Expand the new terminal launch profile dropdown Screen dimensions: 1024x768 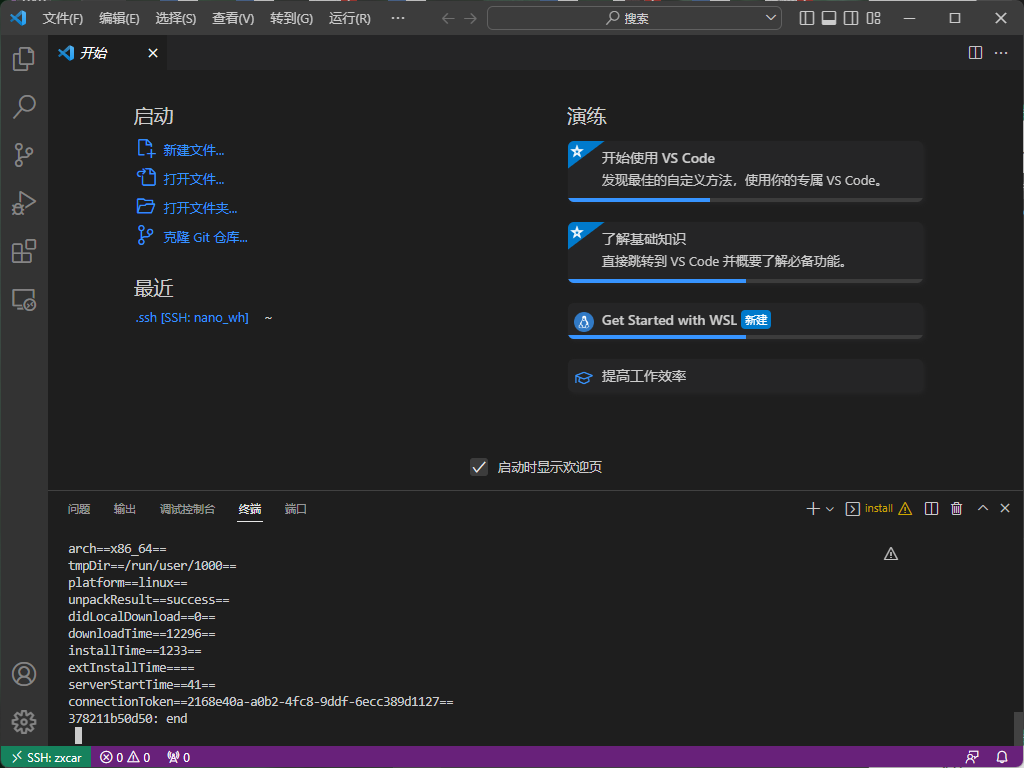830,509
